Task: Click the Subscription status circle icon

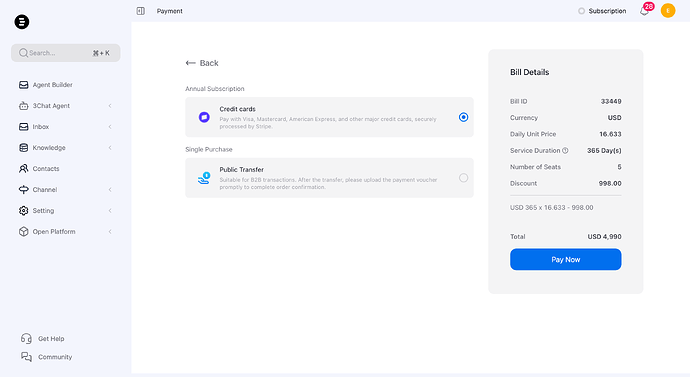Action: point(581,11)
